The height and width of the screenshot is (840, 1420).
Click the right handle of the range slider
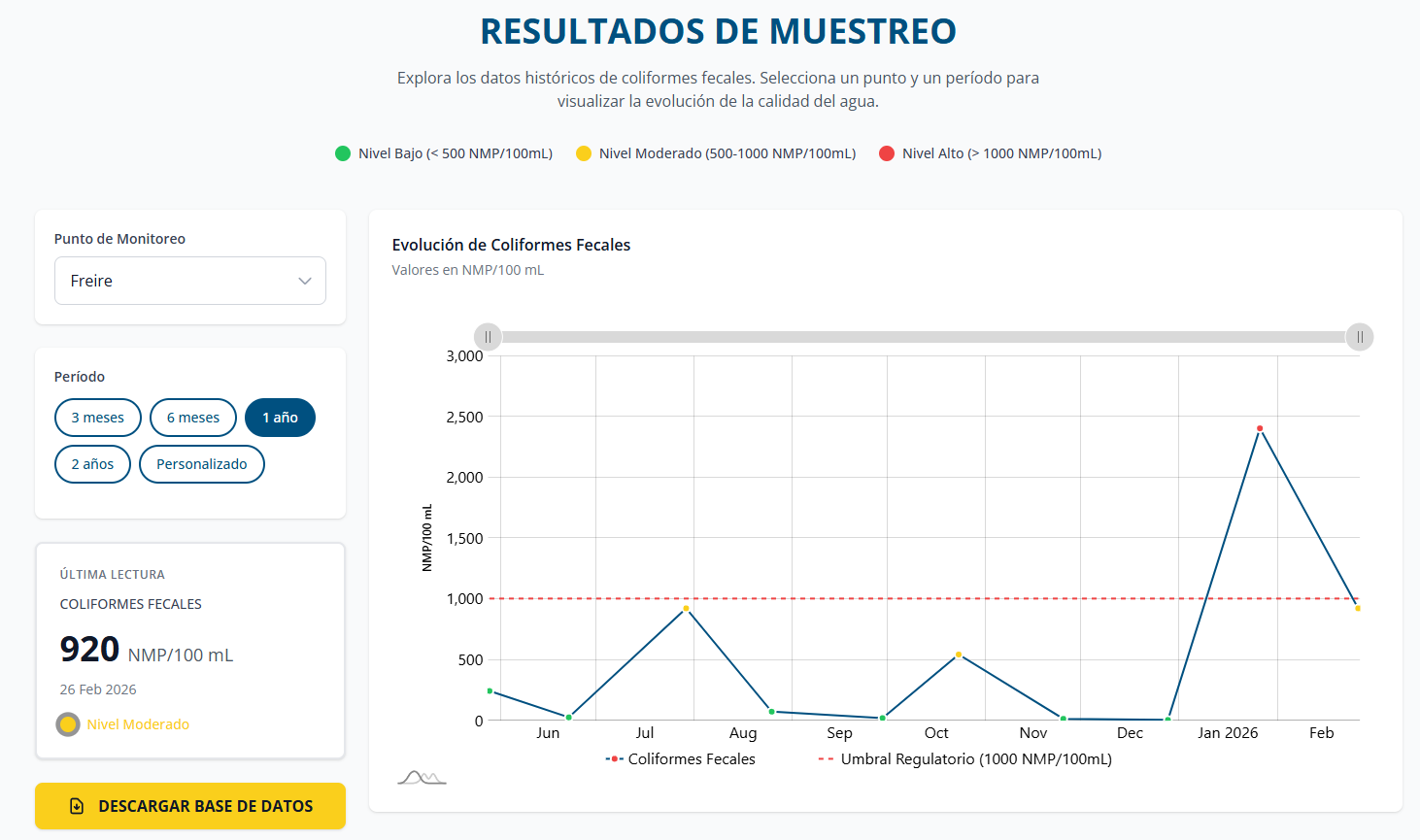(x=1360, y=337)
